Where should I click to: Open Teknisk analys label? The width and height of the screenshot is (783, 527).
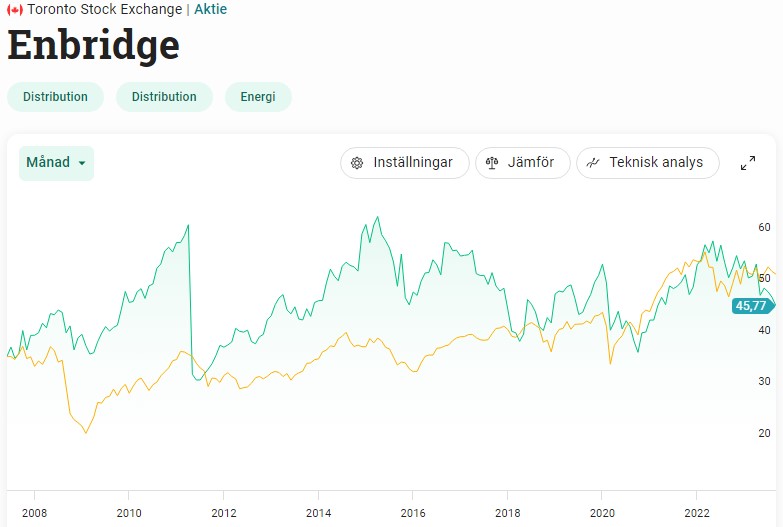[656, 162]
